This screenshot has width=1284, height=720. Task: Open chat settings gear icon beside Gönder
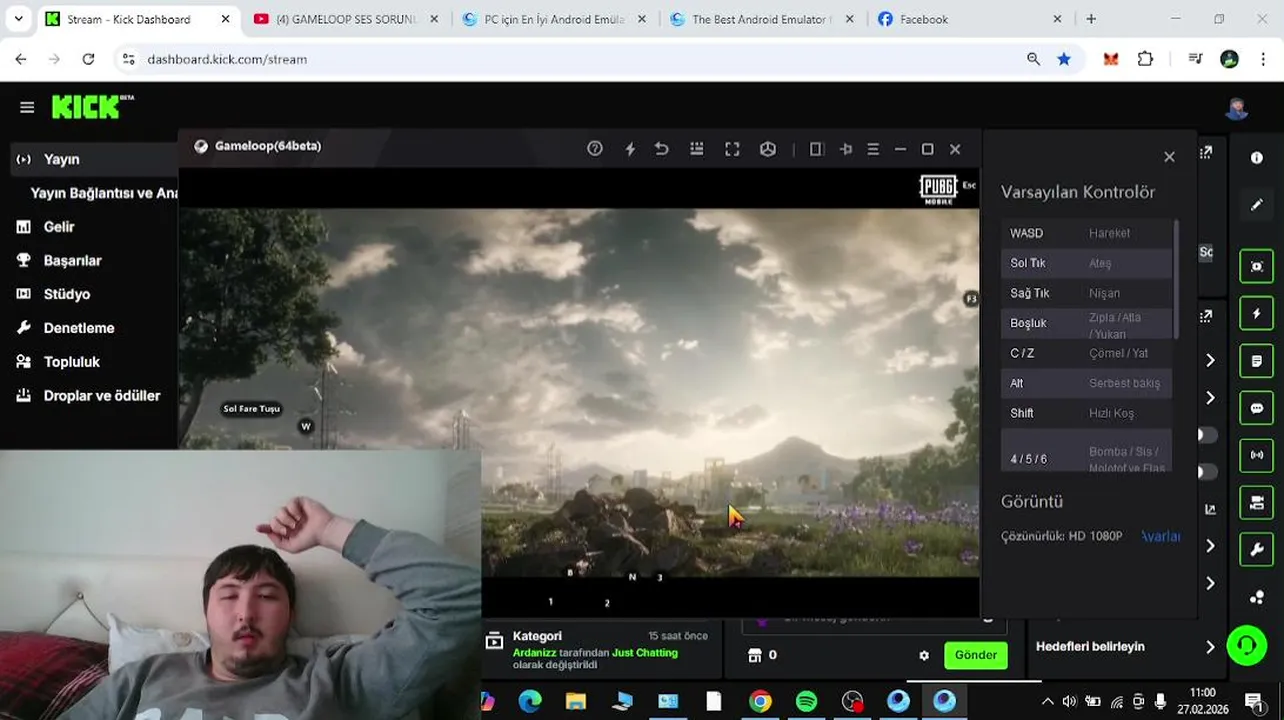924,656
